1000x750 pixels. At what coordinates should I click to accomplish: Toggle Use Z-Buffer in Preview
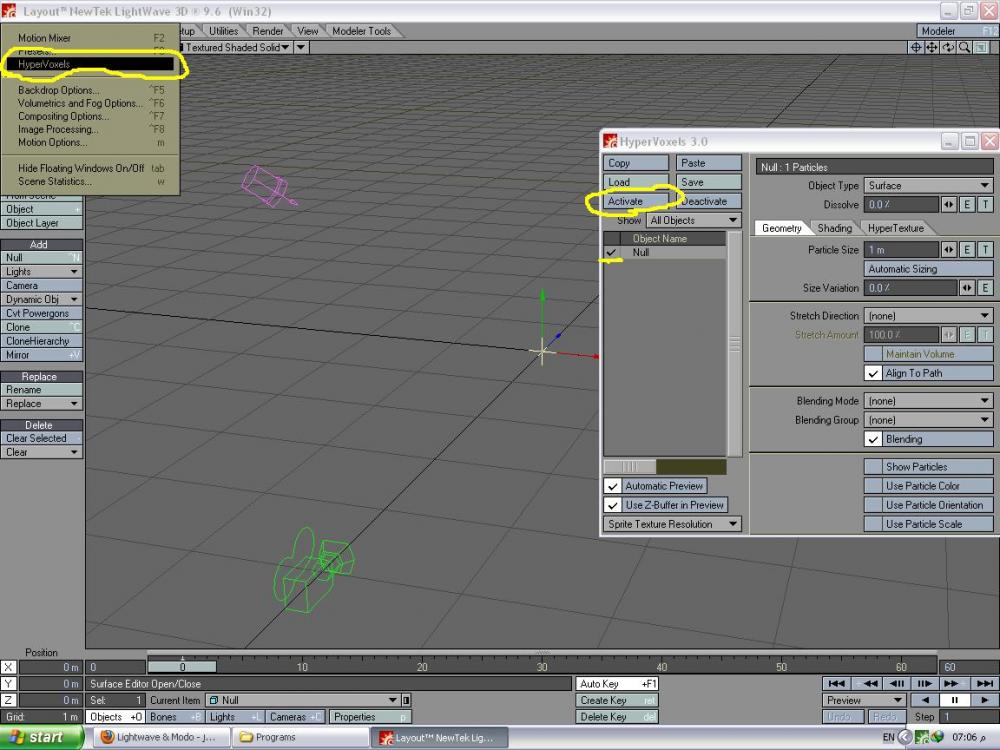[x=612, y=505]
